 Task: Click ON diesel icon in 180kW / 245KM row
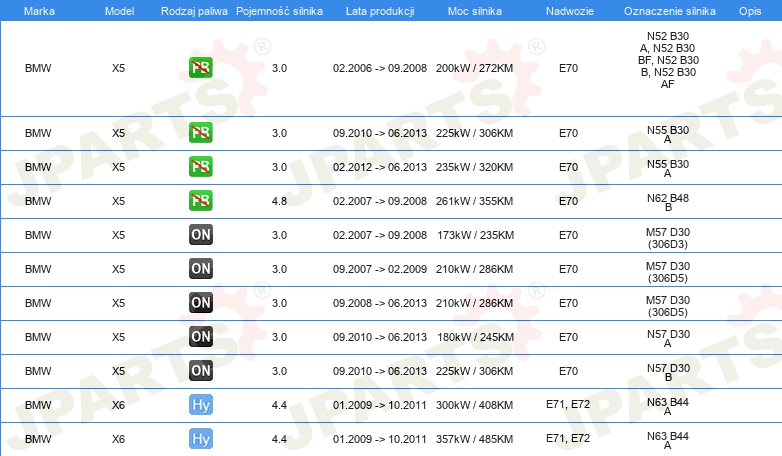200,336
